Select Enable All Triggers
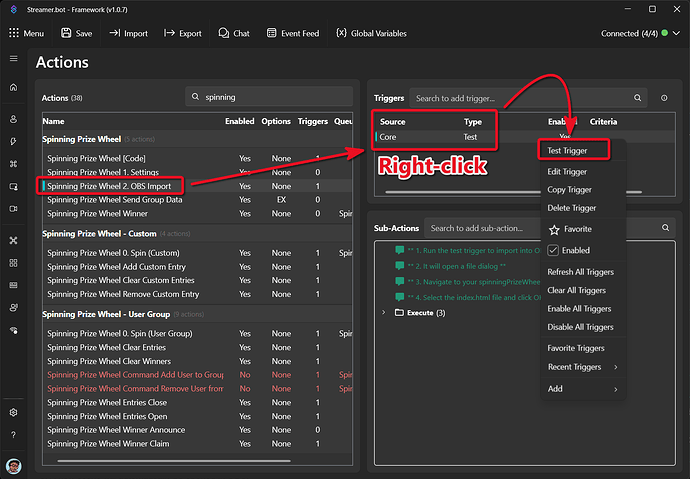690x479 pixels. [x=579, y=309]
